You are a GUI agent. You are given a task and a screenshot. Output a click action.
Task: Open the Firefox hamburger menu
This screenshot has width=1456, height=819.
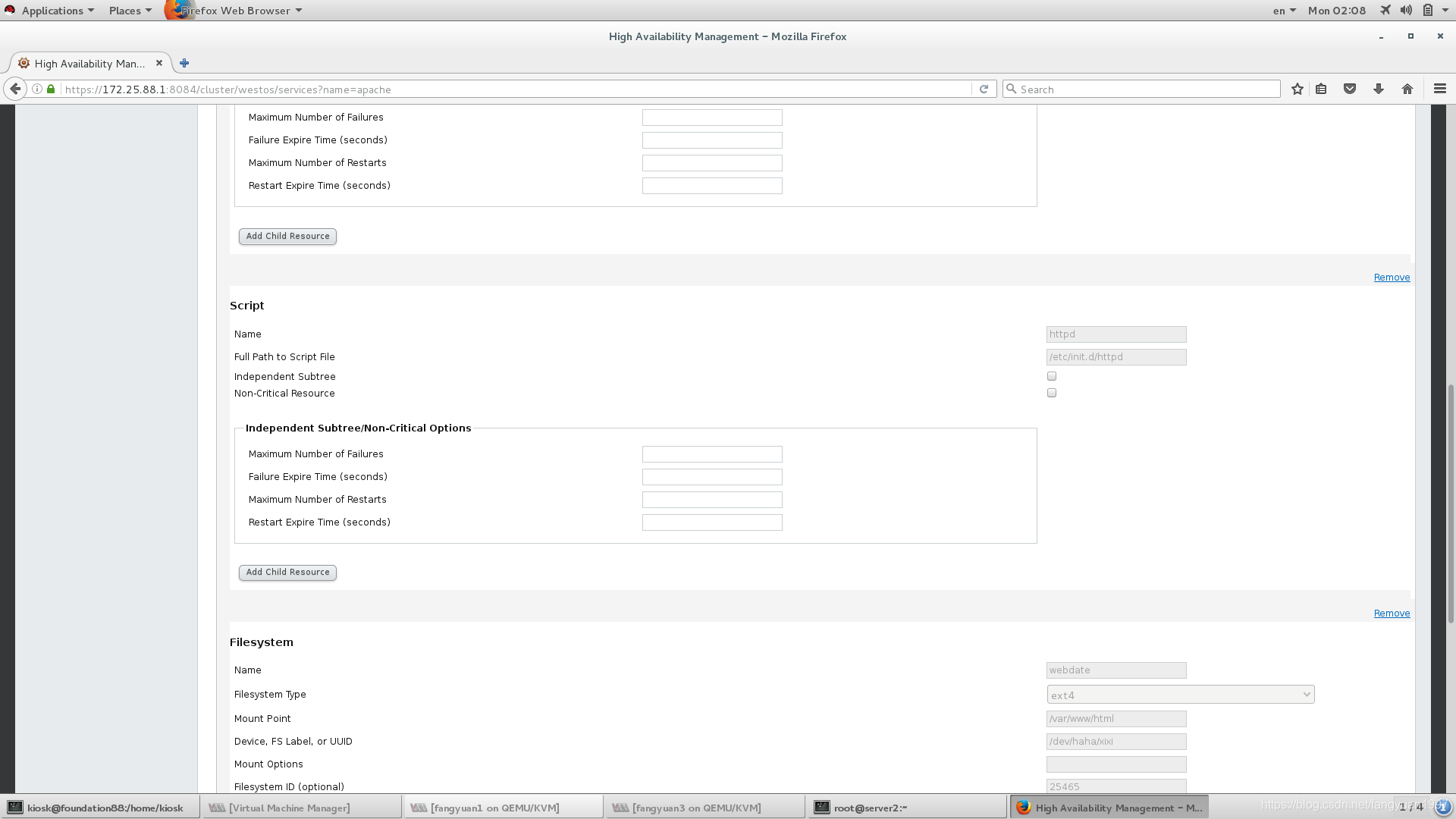pyautogui.click(x=1440, y=89)
